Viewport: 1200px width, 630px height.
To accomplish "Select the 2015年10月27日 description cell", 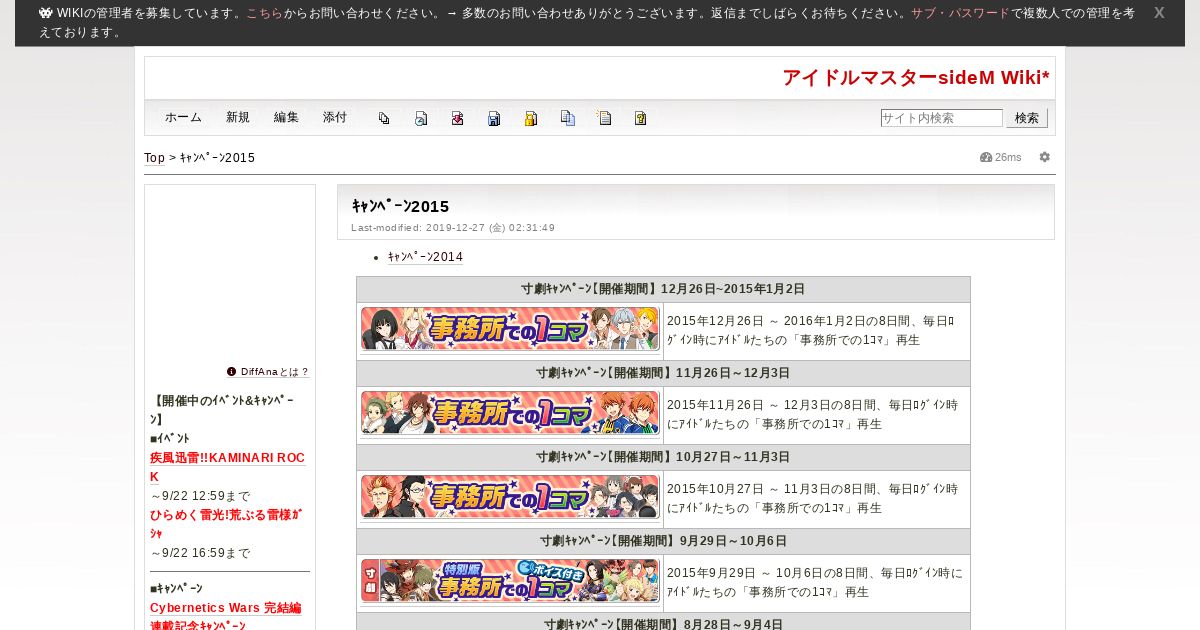I will 817,499.
